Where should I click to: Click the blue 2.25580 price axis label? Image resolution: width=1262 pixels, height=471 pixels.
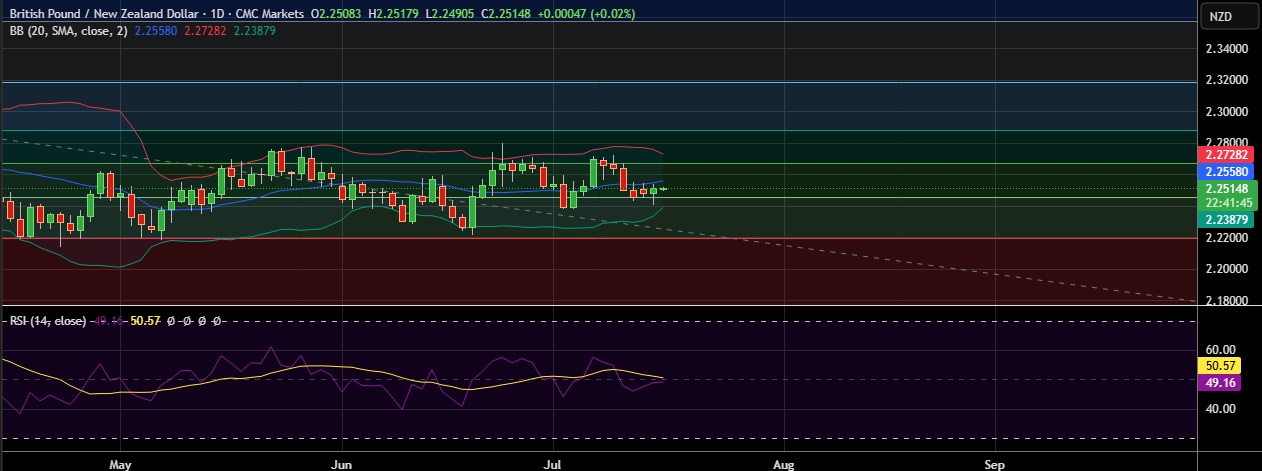click(x=1226, y=172)
